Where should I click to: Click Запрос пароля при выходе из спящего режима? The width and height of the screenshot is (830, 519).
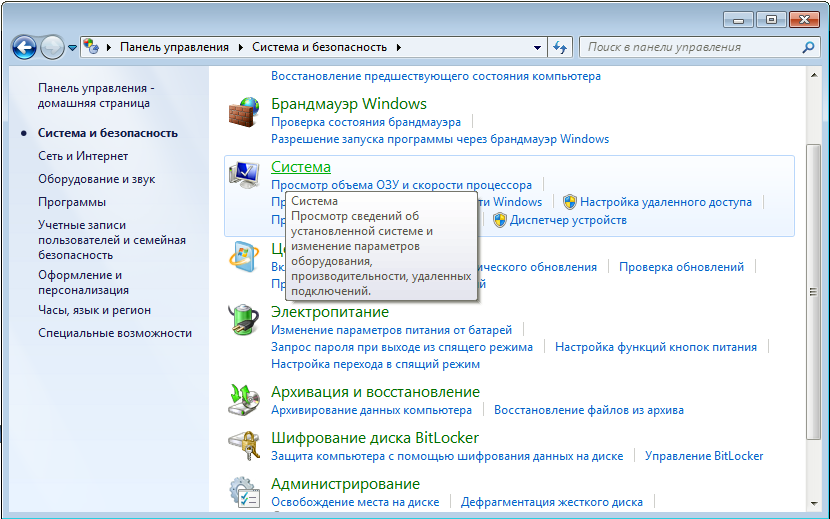pyautogui.click(x=402, y=347)
